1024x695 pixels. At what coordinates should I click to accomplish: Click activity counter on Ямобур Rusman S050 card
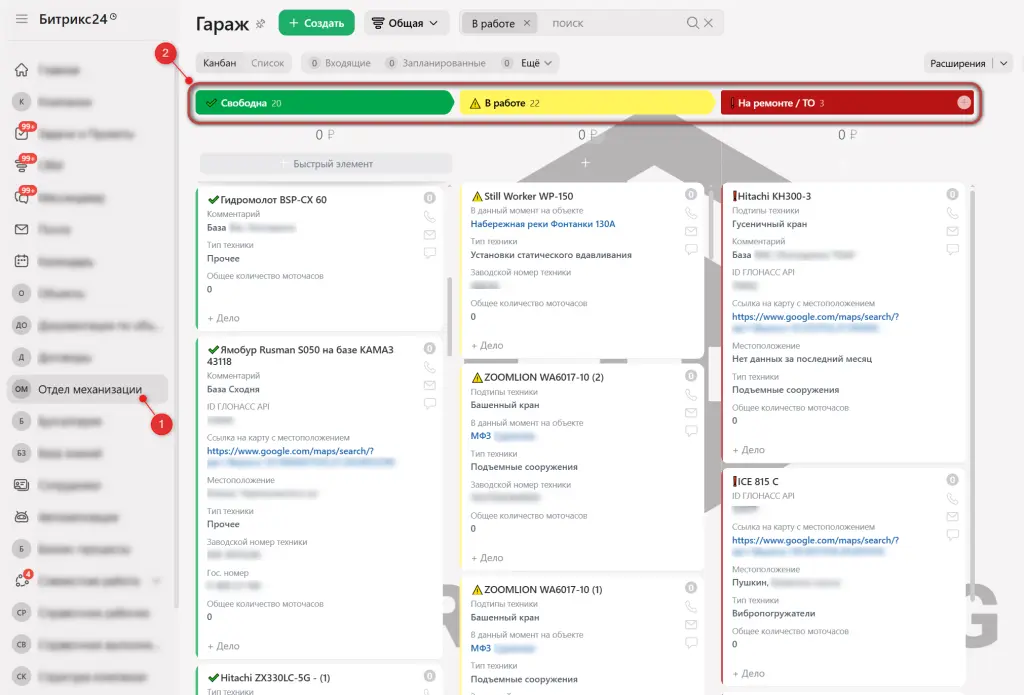430,348
